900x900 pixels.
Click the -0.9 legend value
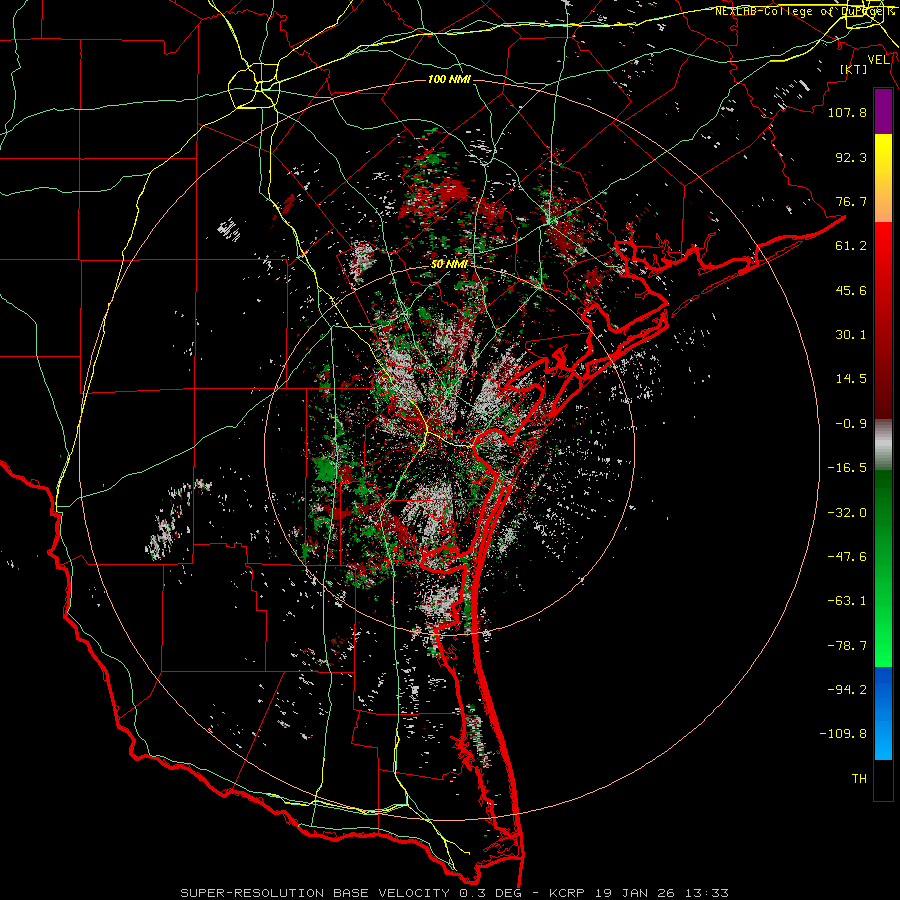pos(851,424)
